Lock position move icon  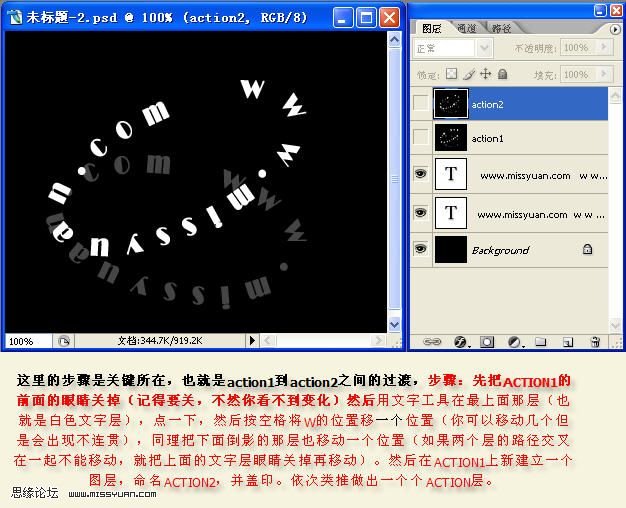click(485, 74)
